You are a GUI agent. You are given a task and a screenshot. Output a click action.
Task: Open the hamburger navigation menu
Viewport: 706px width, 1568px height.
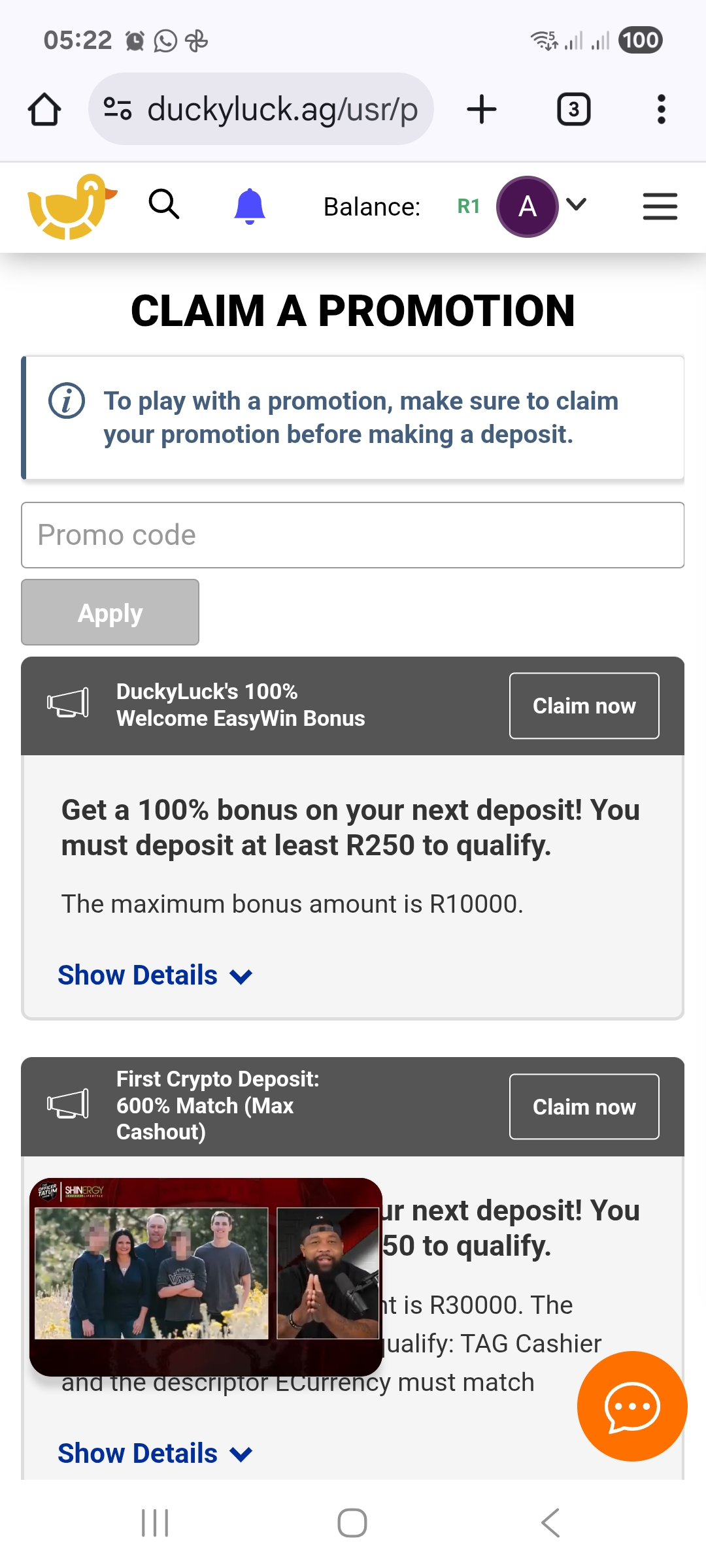click(x=660, y=206)
